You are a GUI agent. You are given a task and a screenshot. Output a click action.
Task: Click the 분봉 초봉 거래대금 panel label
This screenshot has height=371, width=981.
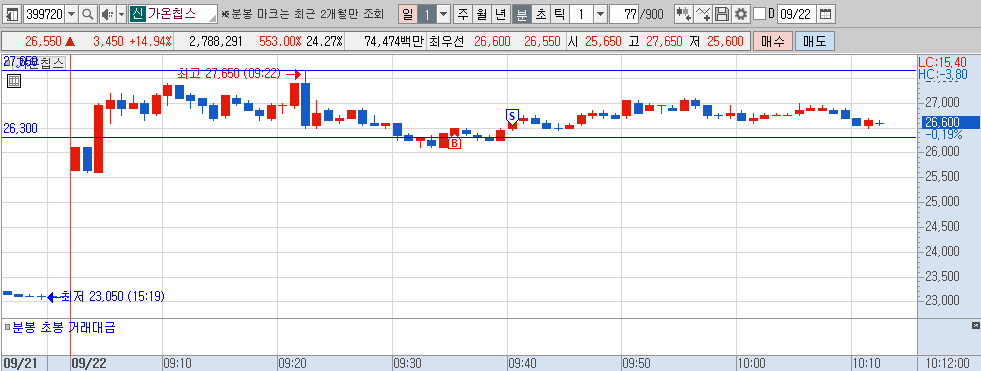(63, 327)
